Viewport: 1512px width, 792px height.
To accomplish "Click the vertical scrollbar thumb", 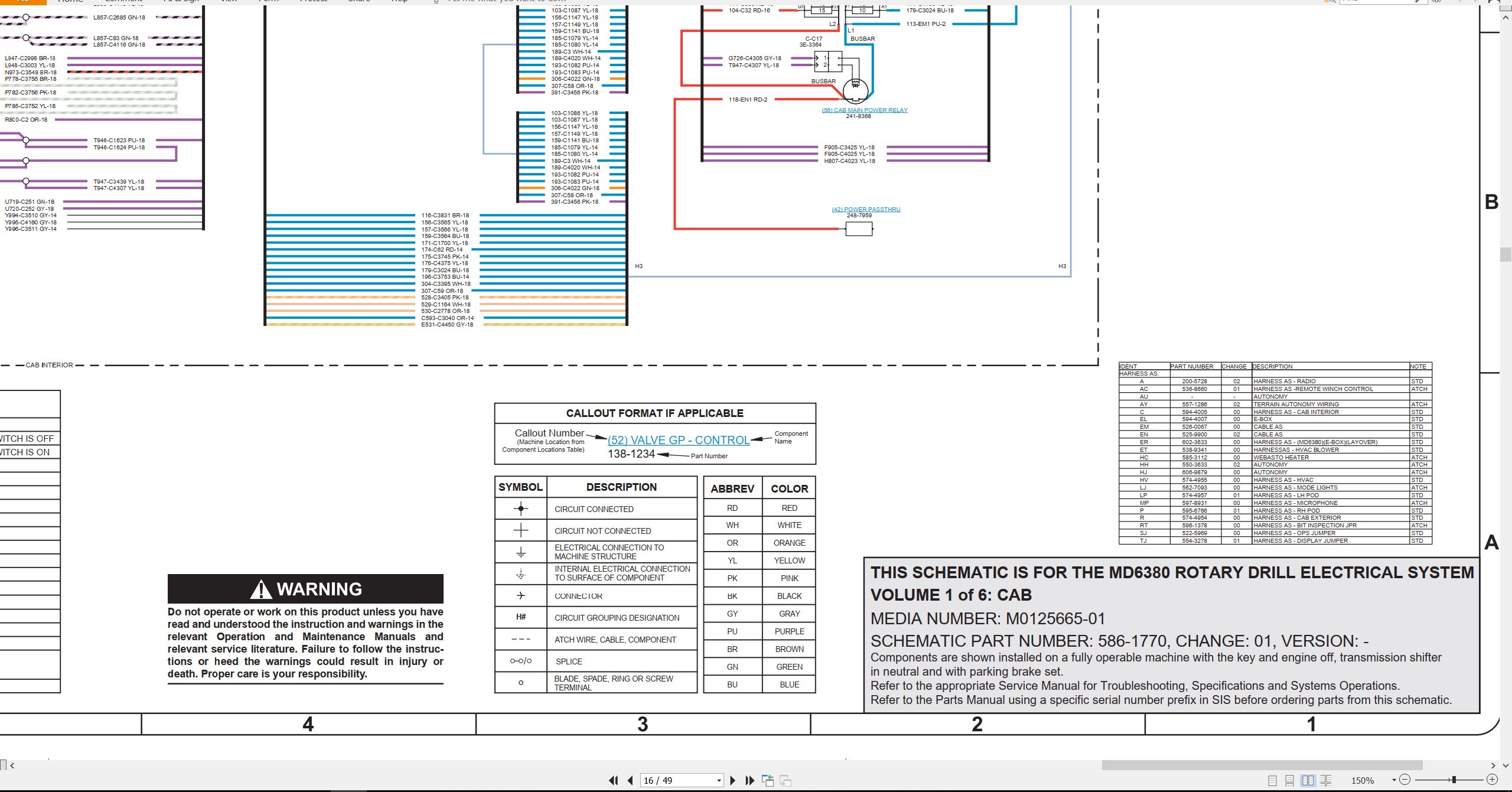I will (x=1506, y=255).
